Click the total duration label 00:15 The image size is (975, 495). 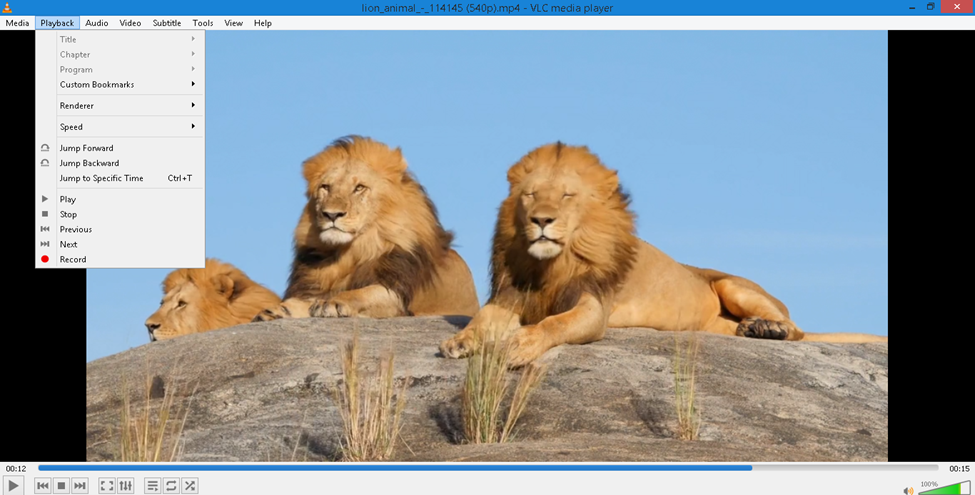(x=959, y=468)
